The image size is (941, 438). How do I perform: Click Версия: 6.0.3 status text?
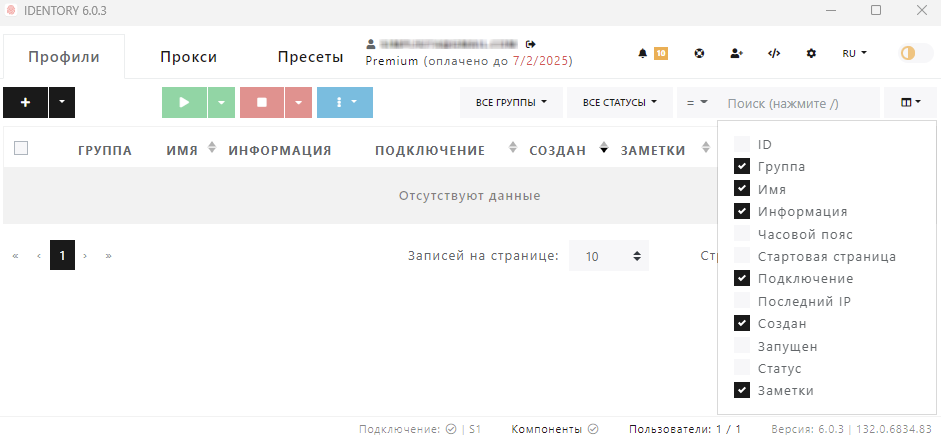pos(807,429)
